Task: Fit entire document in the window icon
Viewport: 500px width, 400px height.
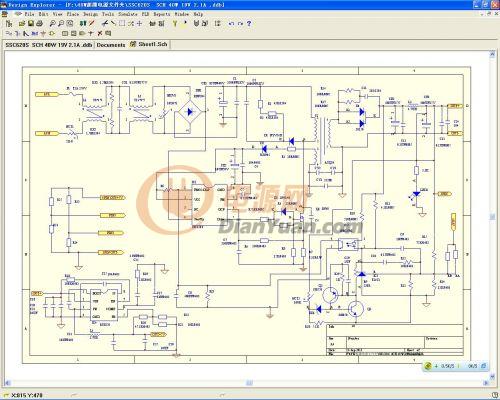Action: pyautogui.click(x=70, y=23)
